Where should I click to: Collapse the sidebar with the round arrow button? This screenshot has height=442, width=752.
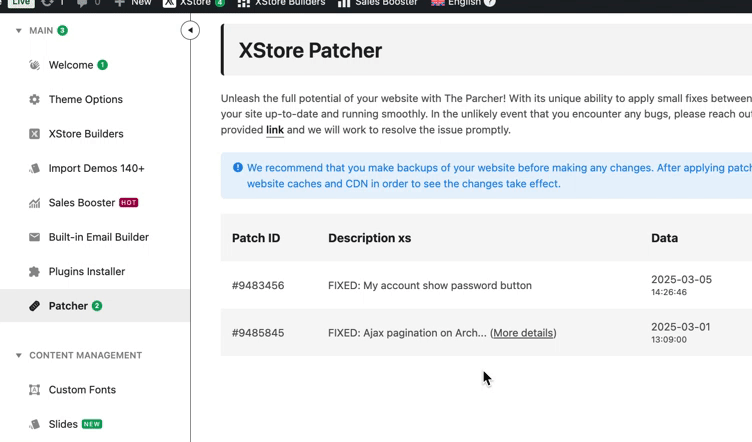(x=190, y=30)
